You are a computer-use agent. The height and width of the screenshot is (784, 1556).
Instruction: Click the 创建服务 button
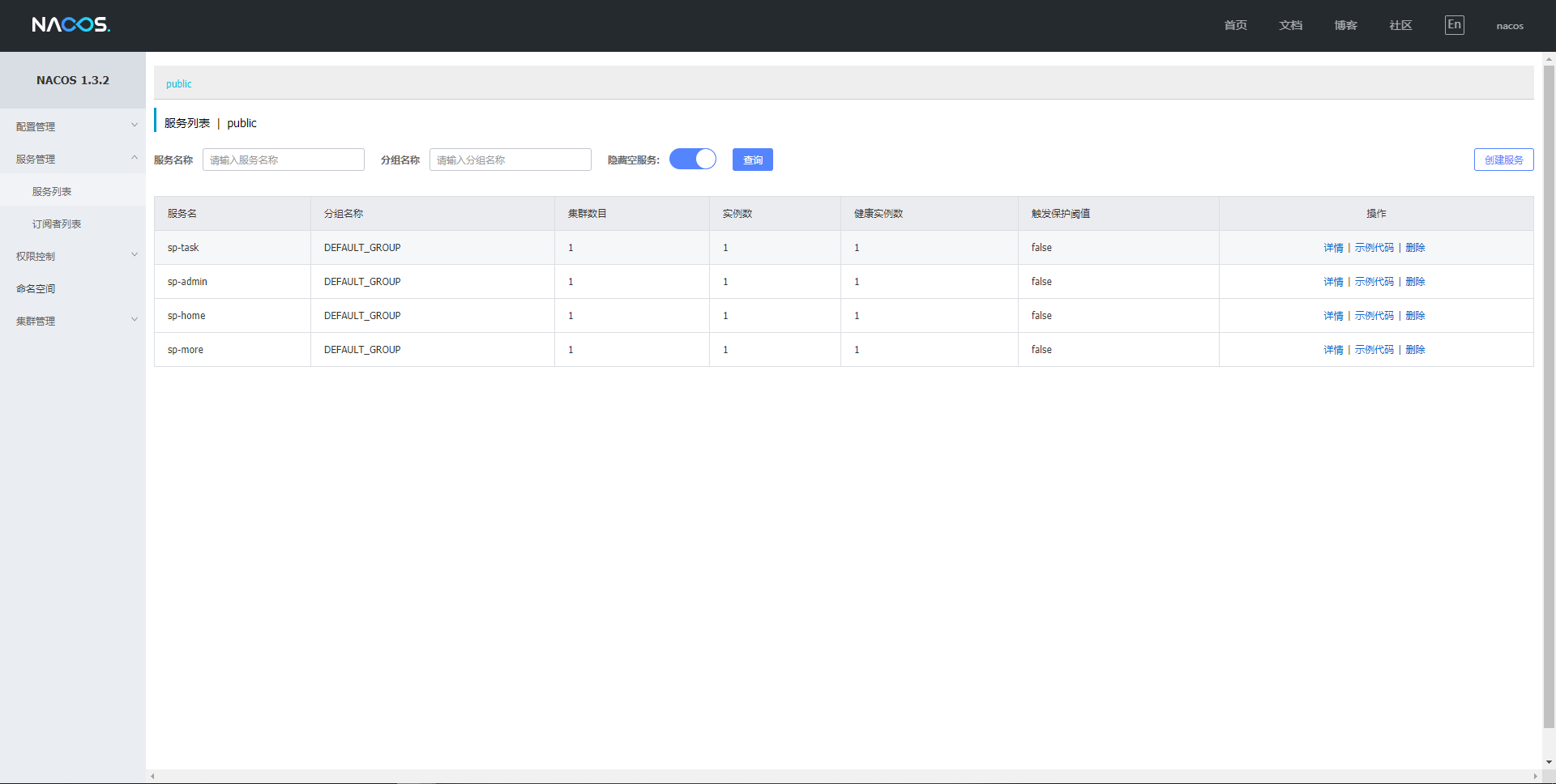1503,160
